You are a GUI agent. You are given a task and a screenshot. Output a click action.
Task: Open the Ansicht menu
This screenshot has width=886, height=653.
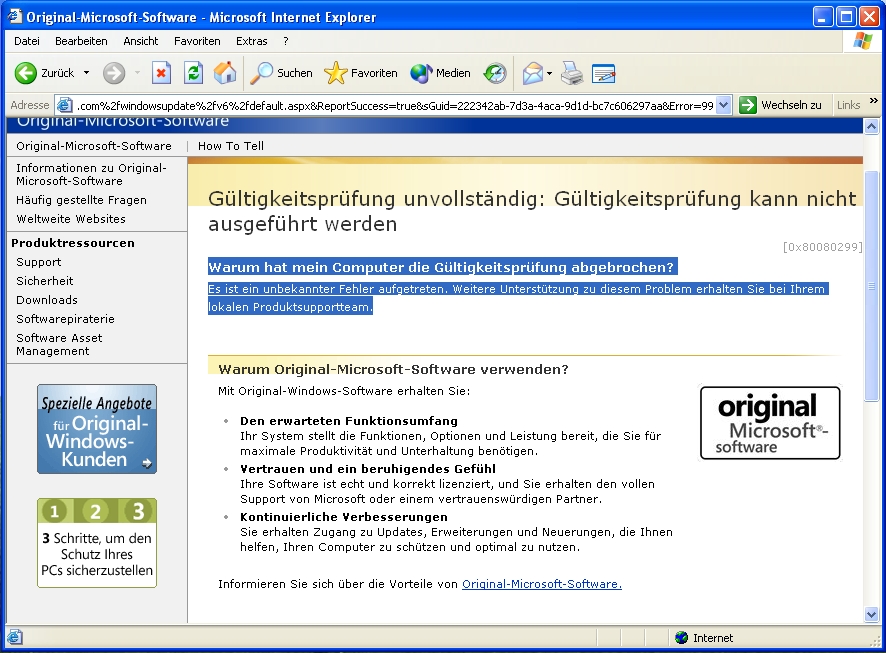[141, 41]
